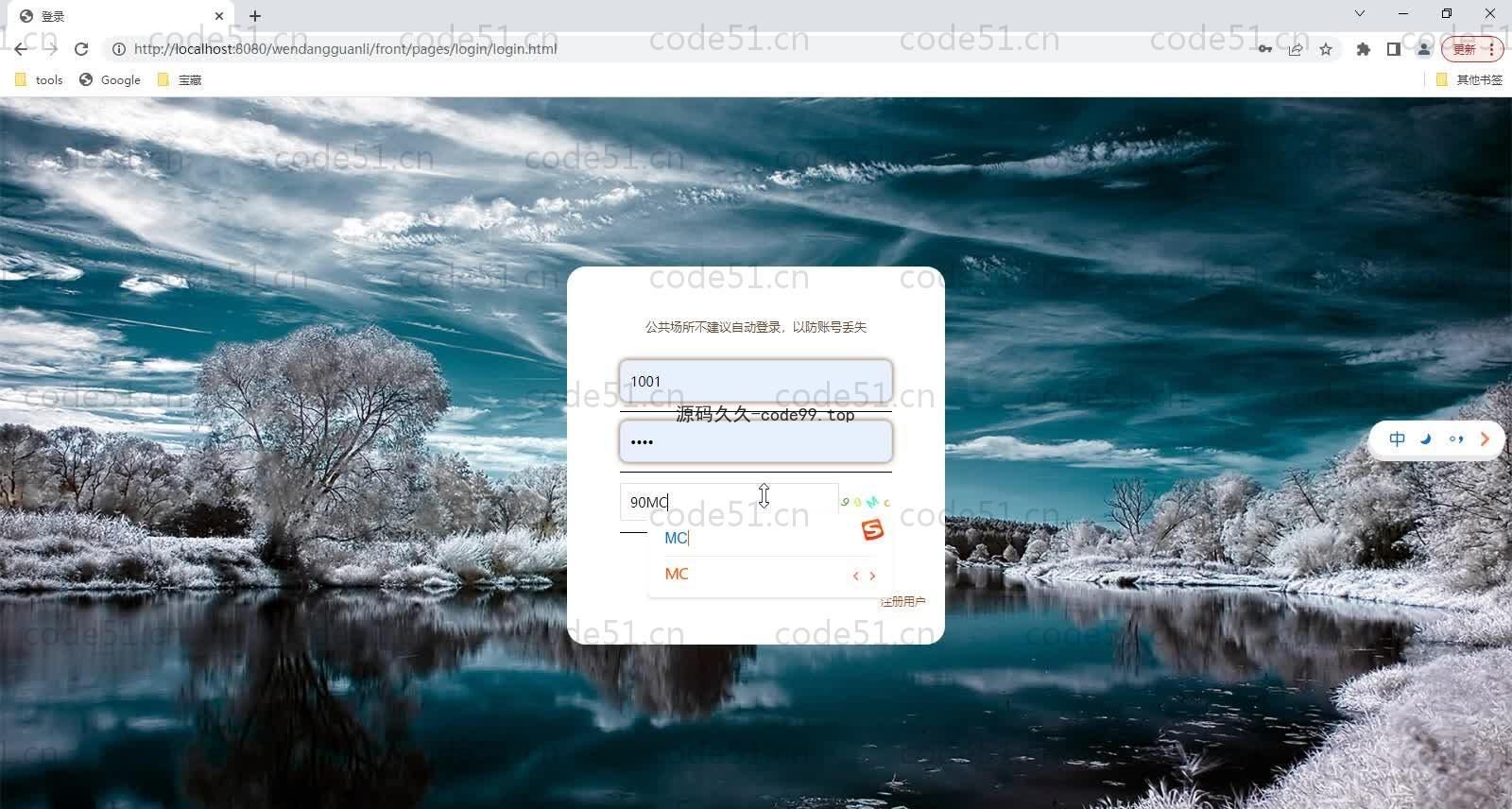The image size is (1512, 809).
Task: Reload the login page
Action: tap(81, 49)
